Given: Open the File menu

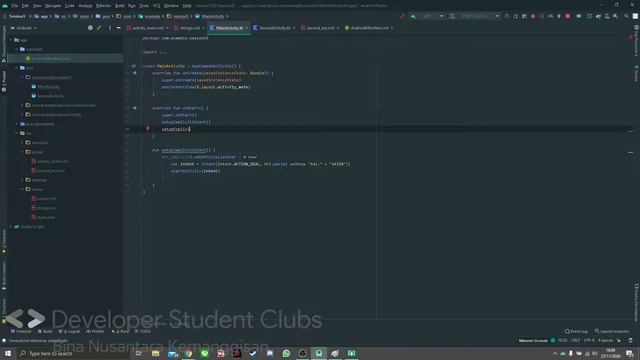Looking at the screenshot, I should pyautogui.click(x=15, y=6).
